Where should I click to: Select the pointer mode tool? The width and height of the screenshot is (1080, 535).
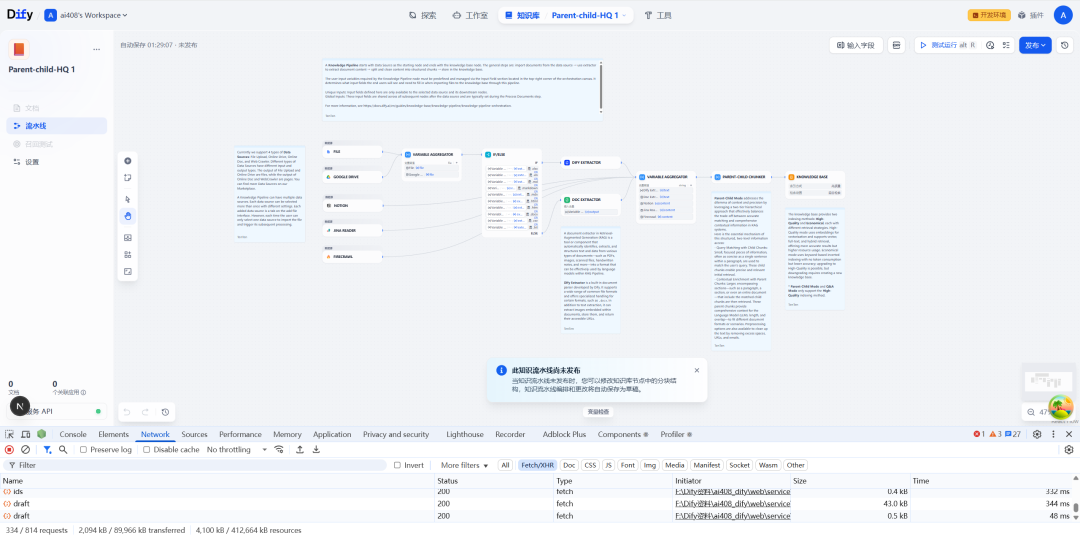[127, 199]
